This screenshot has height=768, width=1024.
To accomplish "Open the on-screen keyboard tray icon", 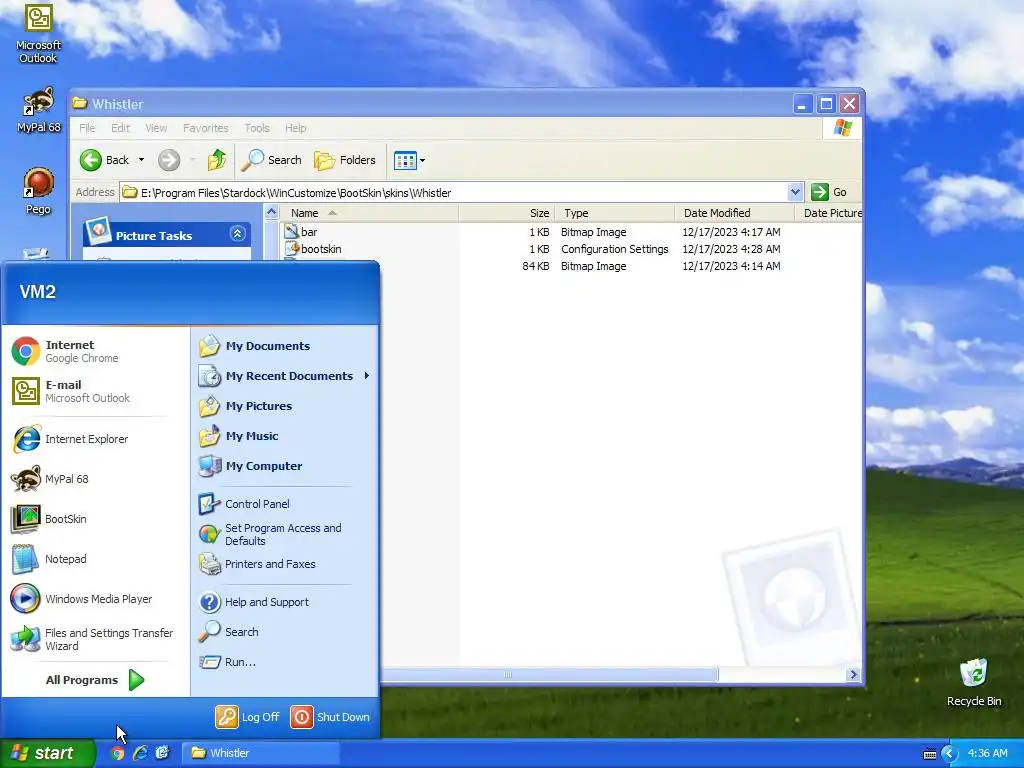I will 929,754.
